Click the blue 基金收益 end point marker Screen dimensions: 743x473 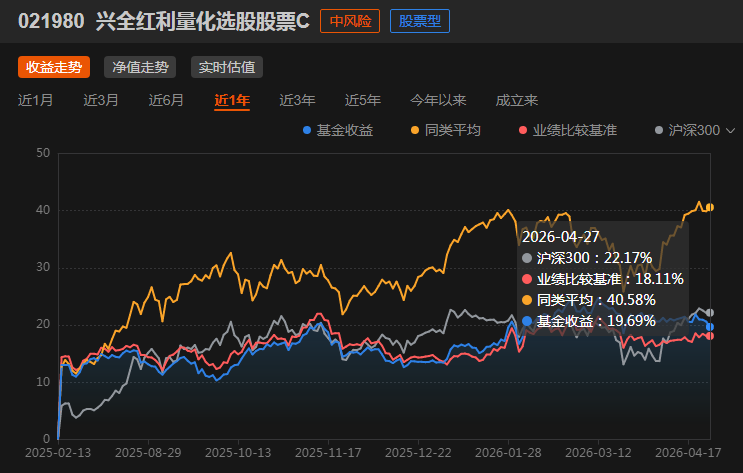click(710, 327)
